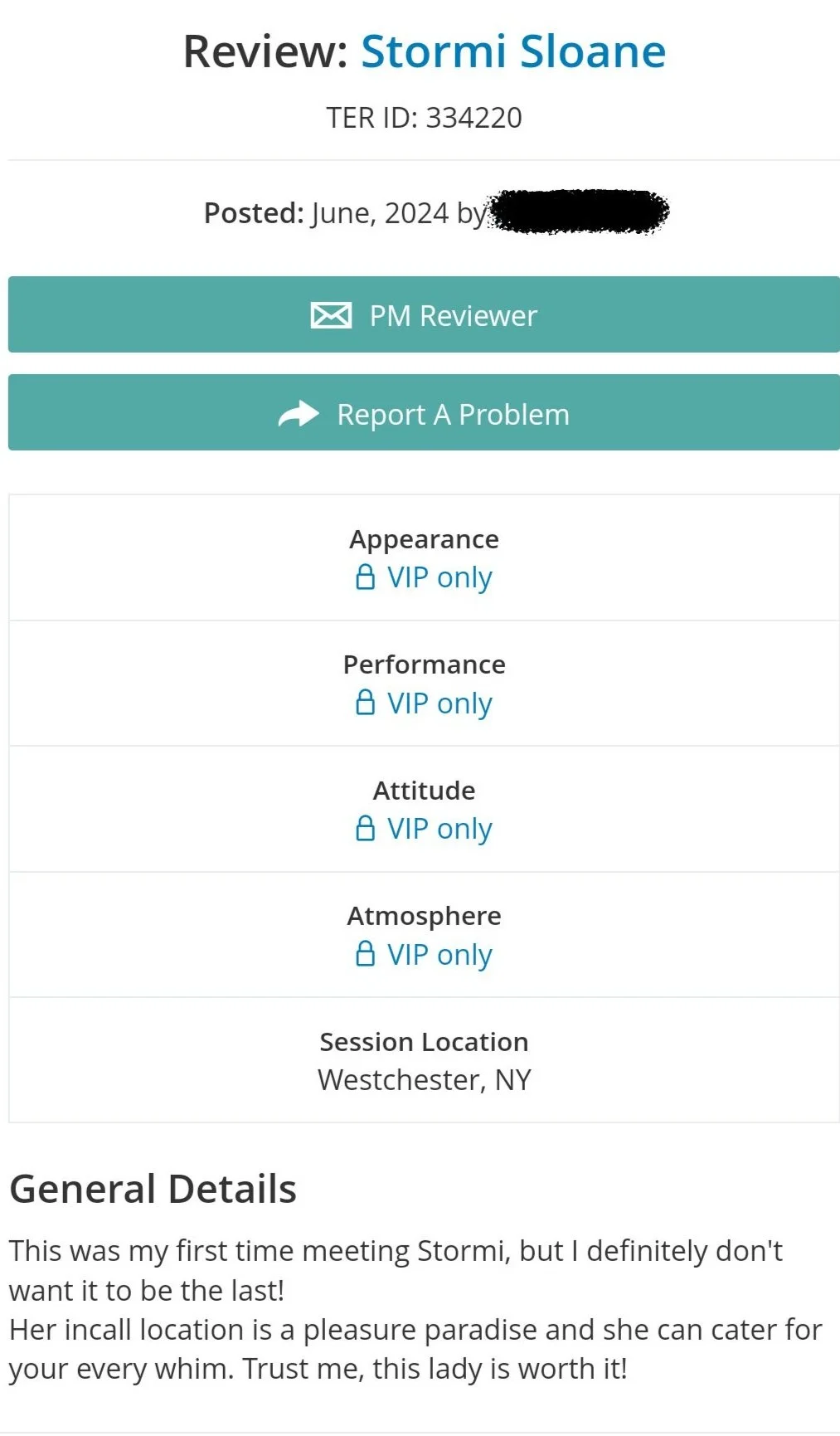The width and height of the screenshot is (840, 1436).
Task: Click the lock icon under Attitude
Action: click(365, 828)
